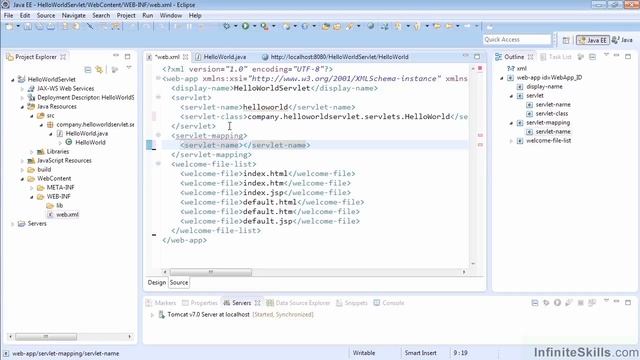This screenshot has width=640, height=360.
Task: Open the Run button dropdown arrow
Action: (x=254, y=26)
